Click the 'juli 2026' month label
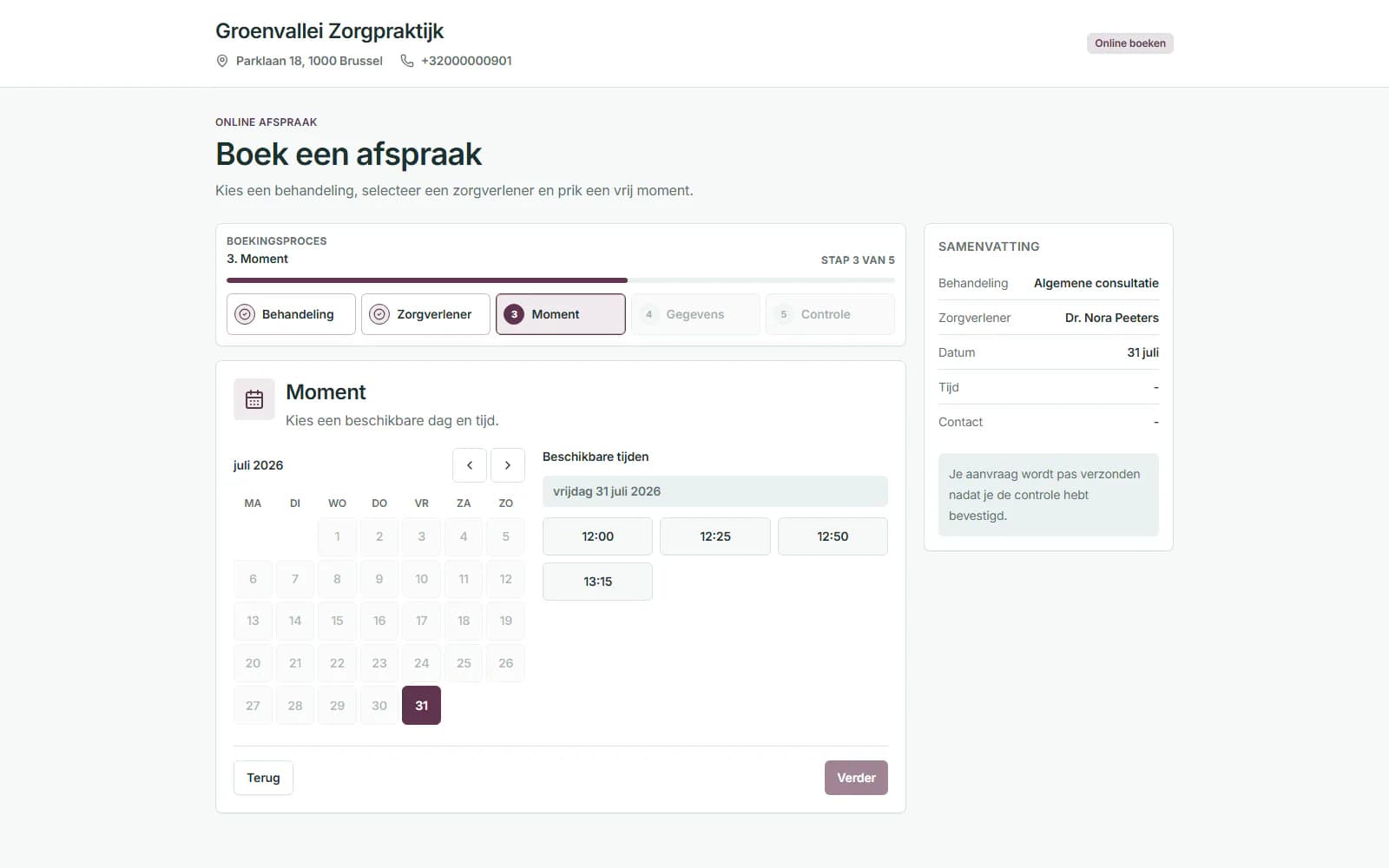This screenshot has height=868, width=1389. point(258,465)
